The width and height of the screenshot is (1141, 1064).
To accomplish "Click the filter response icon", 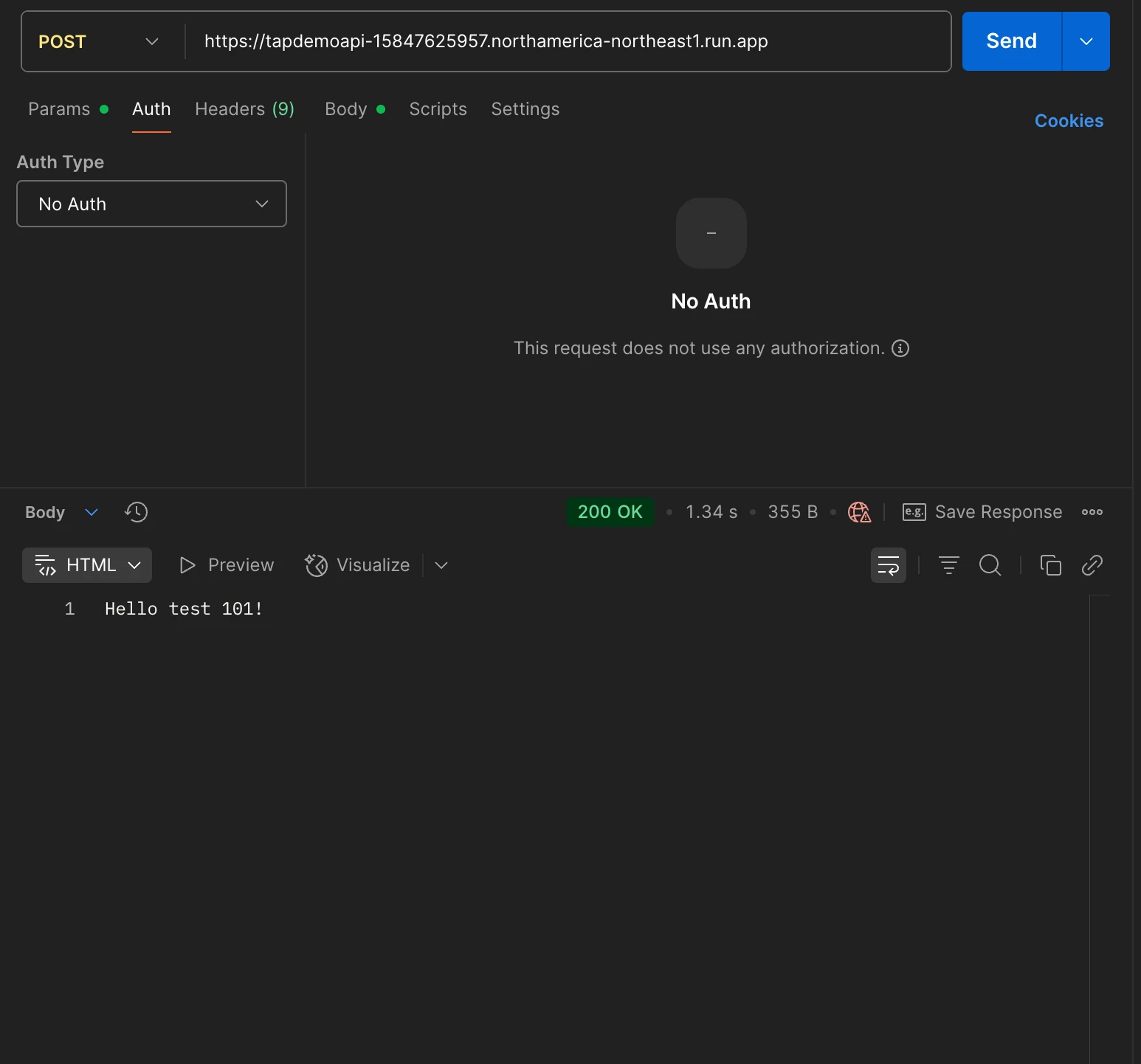I will coord(949,565).
